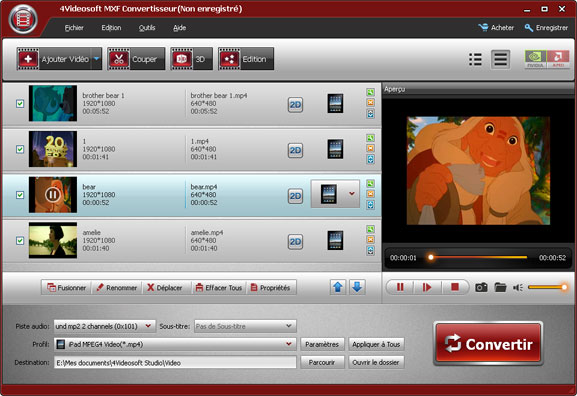Click Appliquer à Tous button

click(376, 344)
